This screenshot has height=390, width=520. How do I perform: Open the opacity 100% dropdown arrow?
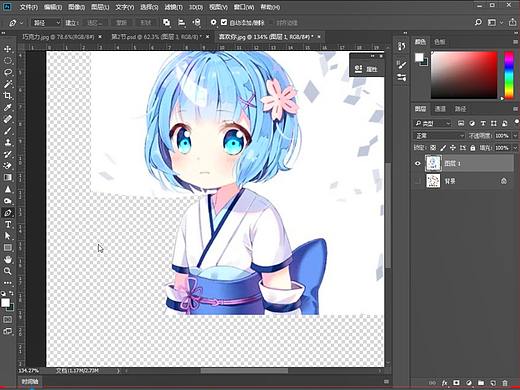[x=515, y=136]
